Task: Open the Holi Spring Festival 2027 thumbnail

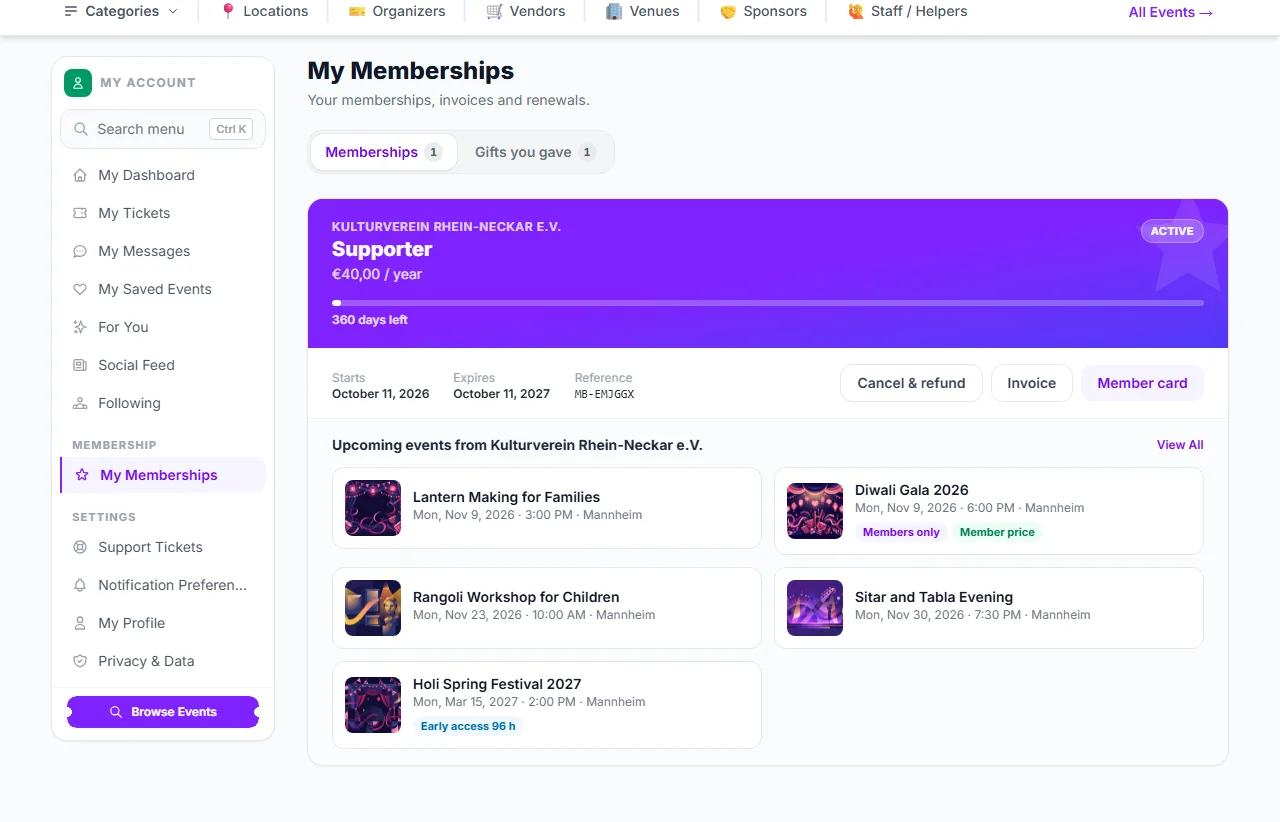Action: tap(373, 705)
